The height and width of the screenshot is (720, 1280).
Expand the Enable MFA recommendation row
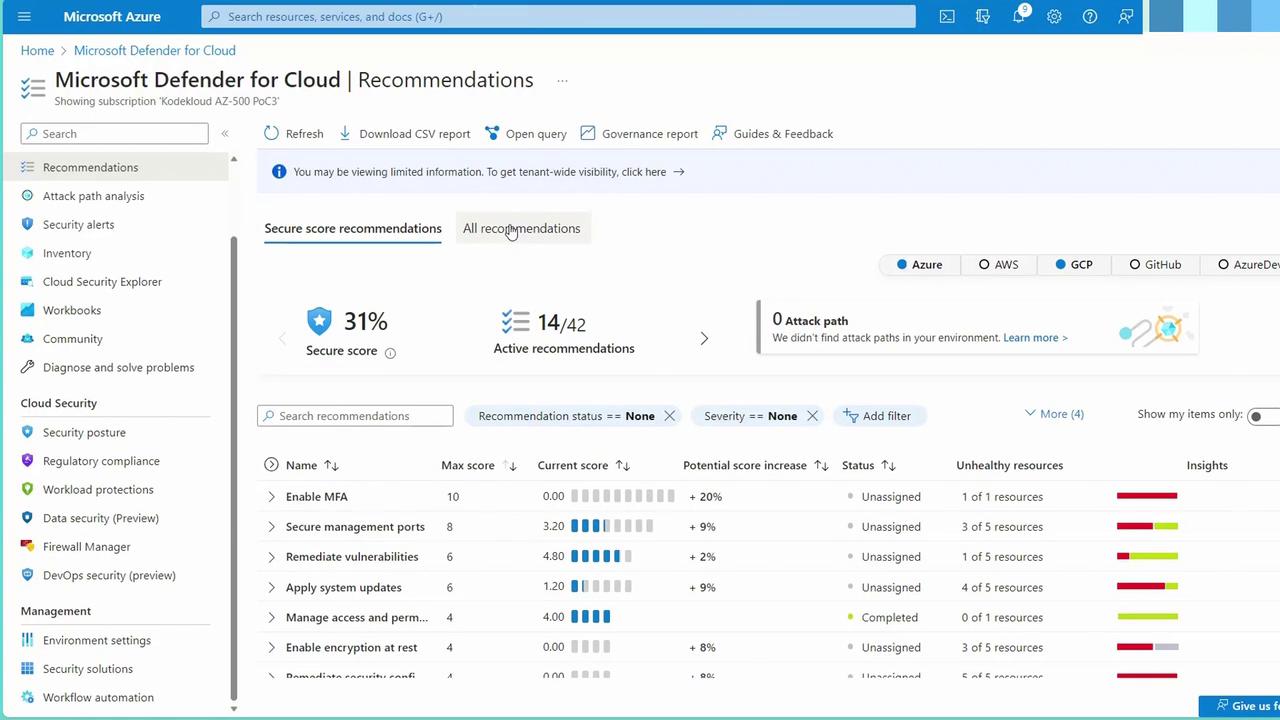click(271, 497)
